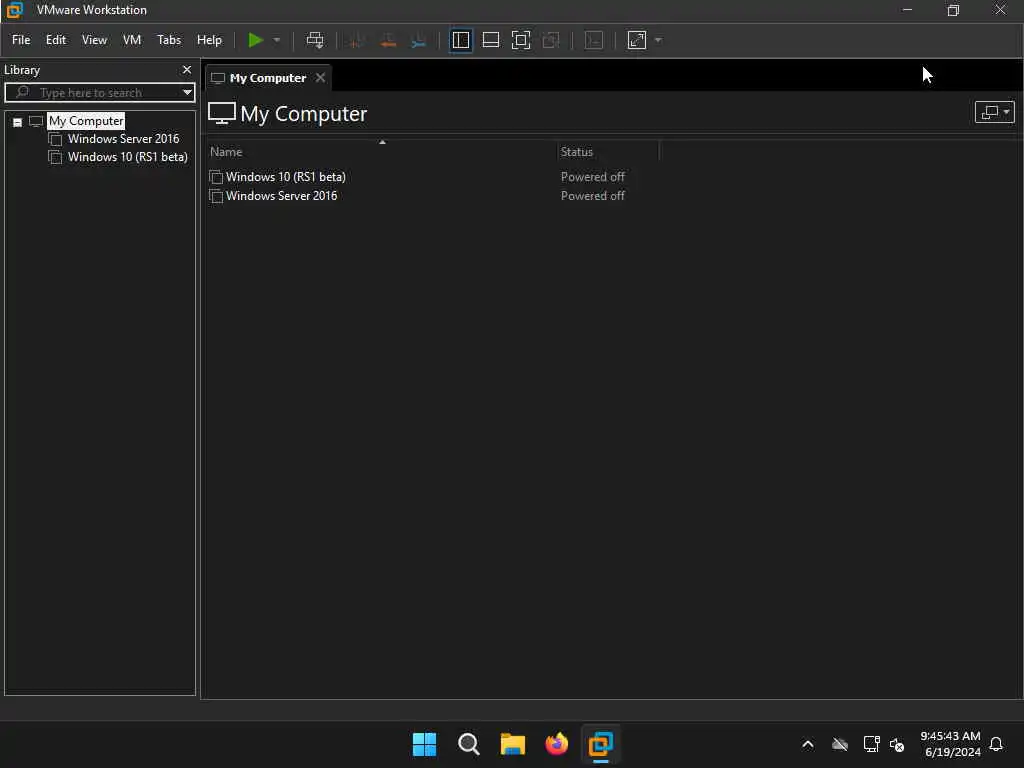Screen dimensions: 1024x768
Task: Open the File menu
Action: 21,40
